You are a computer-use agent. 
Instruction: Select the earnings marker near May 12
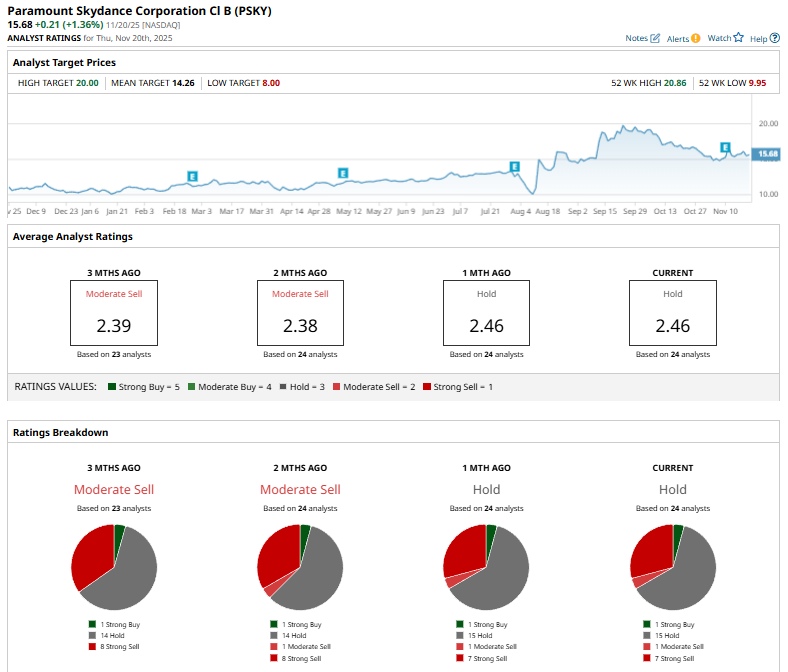pyautogui.click(x=343, y=173)
